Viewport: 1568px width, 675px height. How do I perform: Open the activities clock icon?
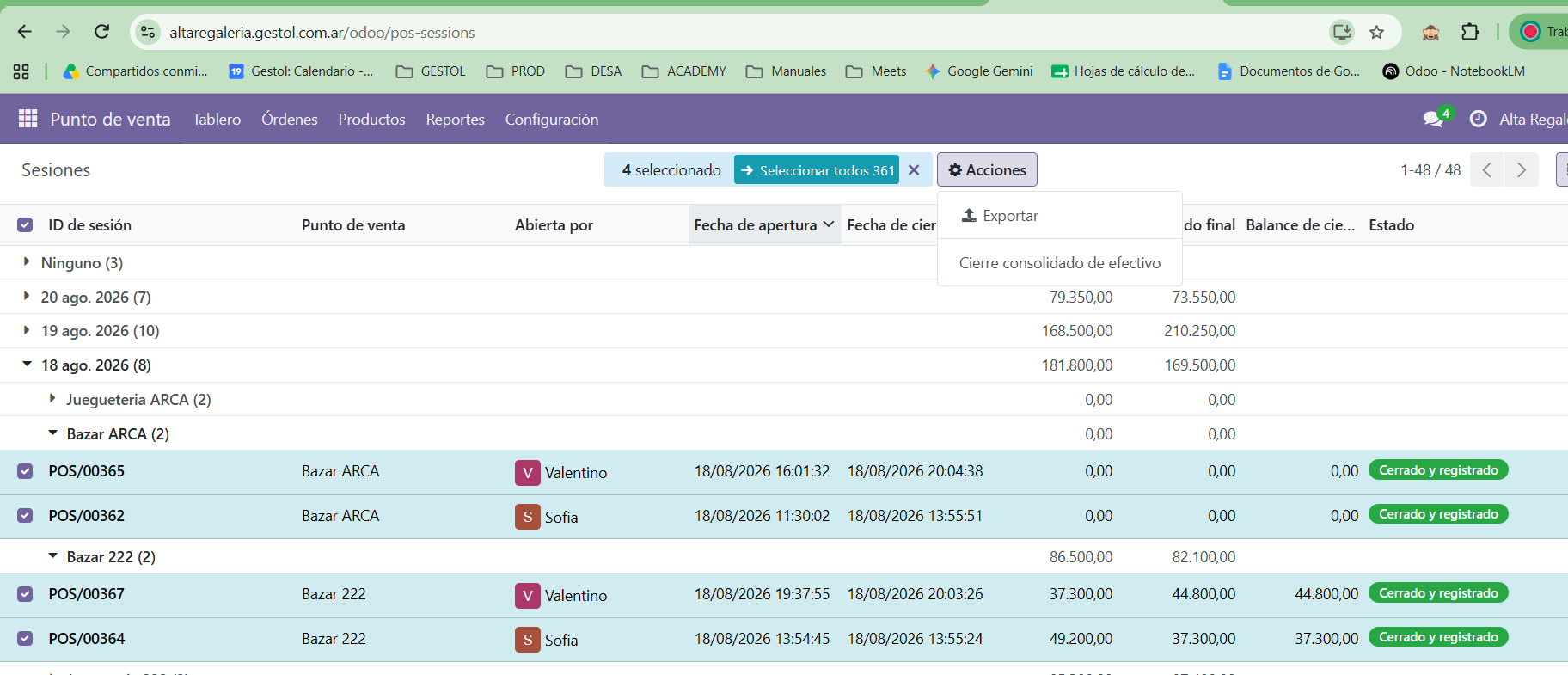coord(1478,119)
